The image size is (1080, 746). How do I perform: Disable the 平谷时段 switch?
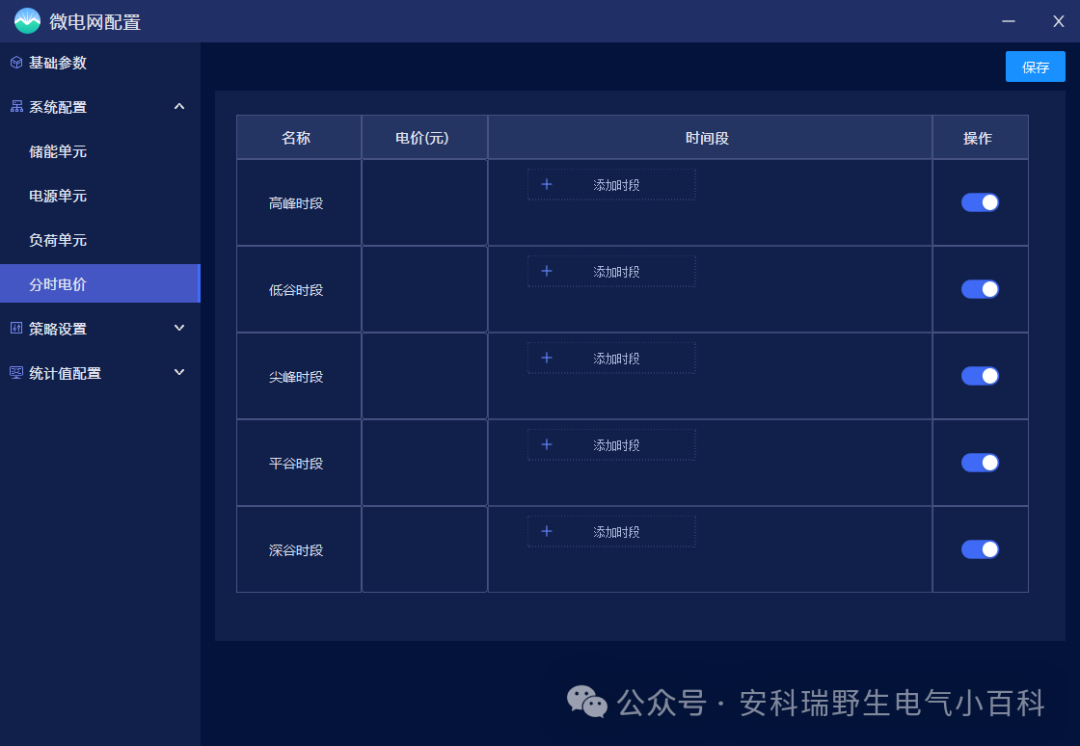[980, 463]
